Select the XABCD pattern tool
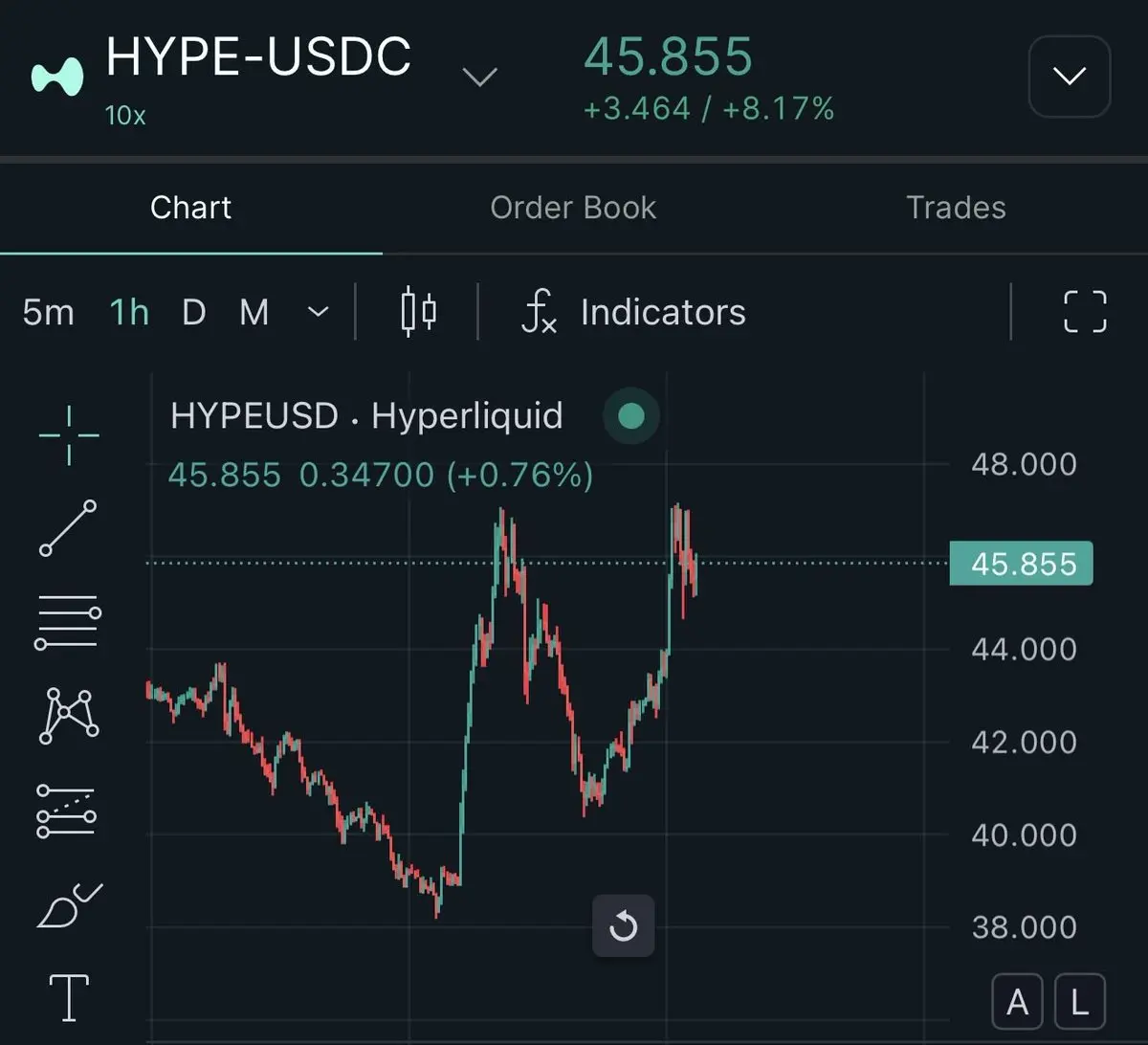 tap(69, 715)
